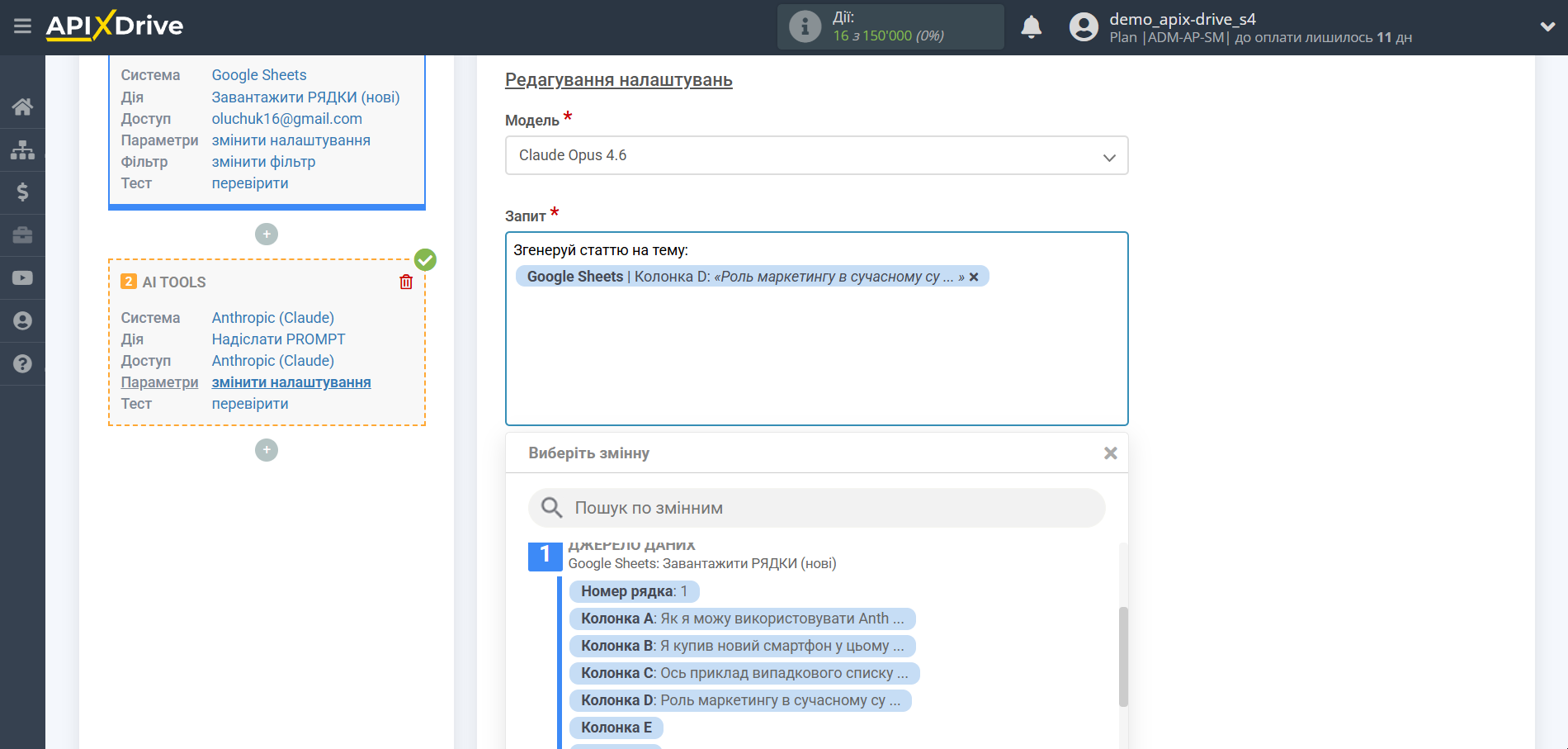Viewport: 1568px width, 749px height.
Task: Open the connections scheme icon in the sidebar
Action: point(22,149)
